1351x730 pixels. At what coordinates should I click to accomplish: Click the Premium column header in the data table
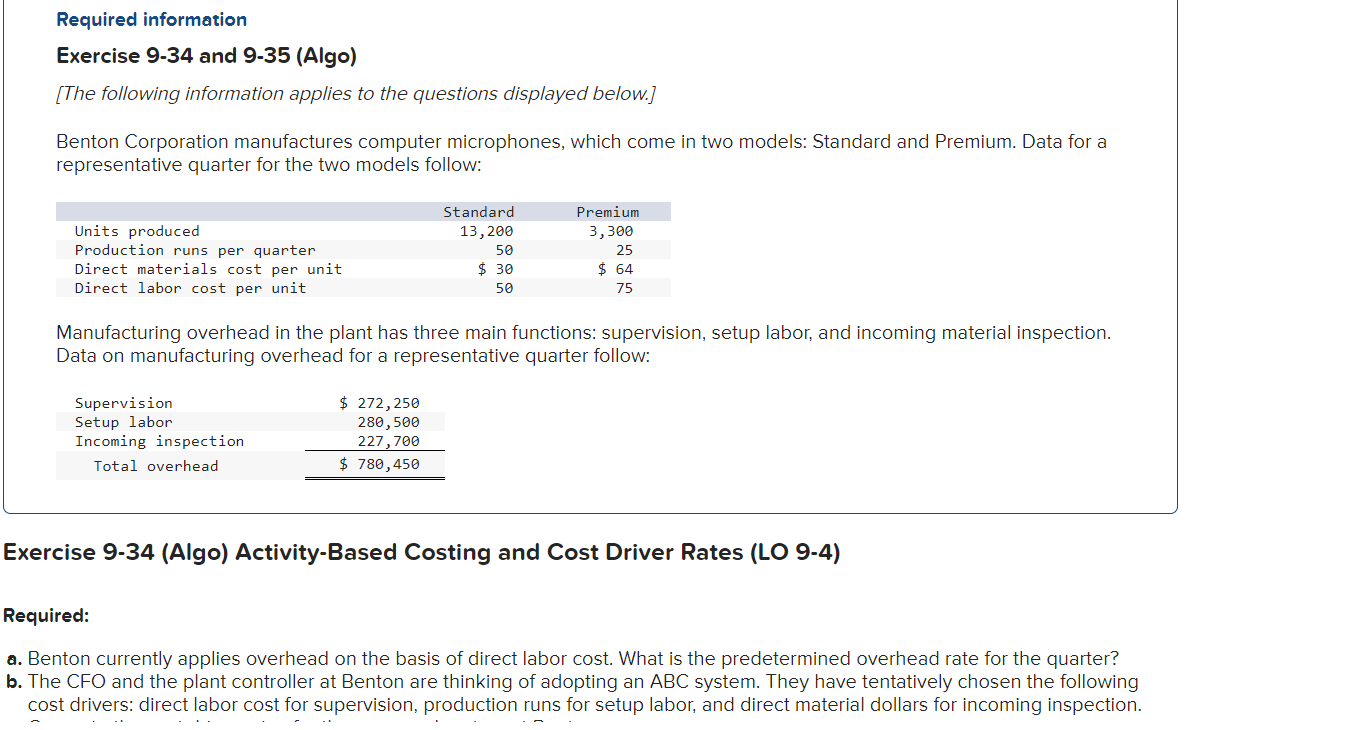tap(607, 211)
